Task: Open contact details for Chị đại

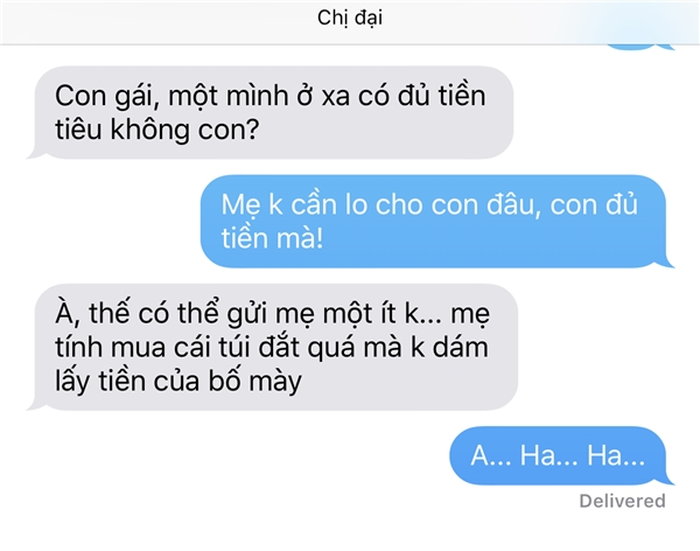Action: pos(350,18)
